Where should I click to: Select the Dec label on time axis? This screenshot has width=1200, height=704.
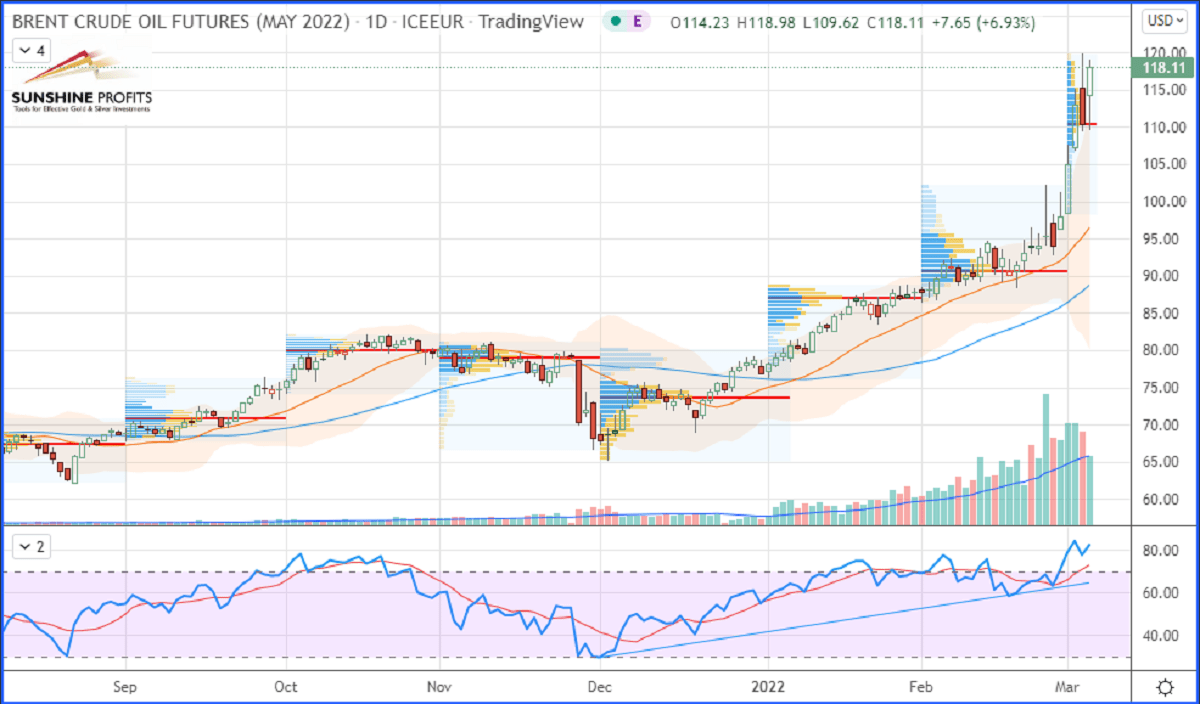[x=599, y=687]
